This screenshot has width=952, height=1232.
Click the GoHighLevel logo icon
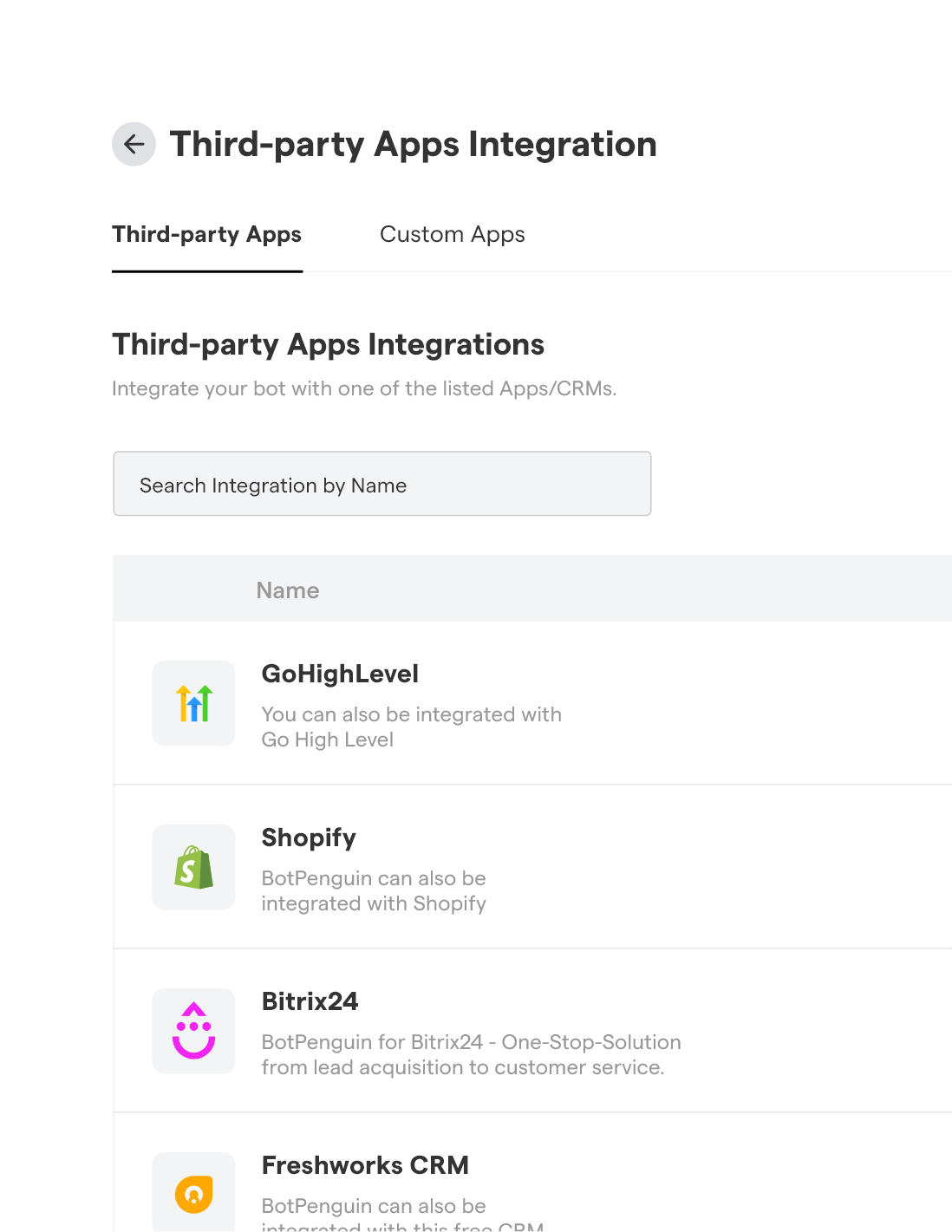[193, 703]
